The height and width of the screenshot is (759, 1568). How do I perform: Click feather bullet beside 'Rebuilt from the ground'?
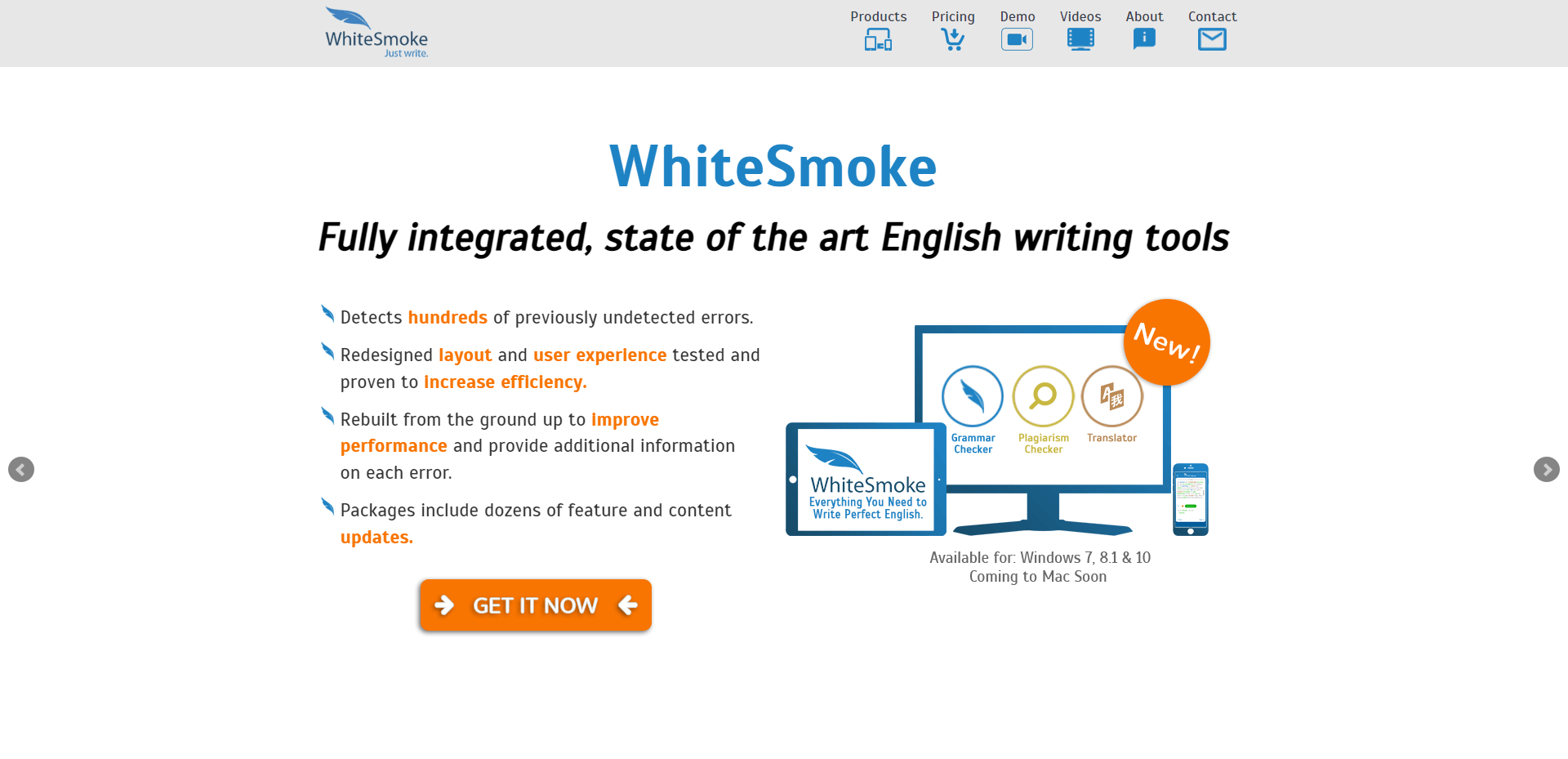[x=327, y=415]
